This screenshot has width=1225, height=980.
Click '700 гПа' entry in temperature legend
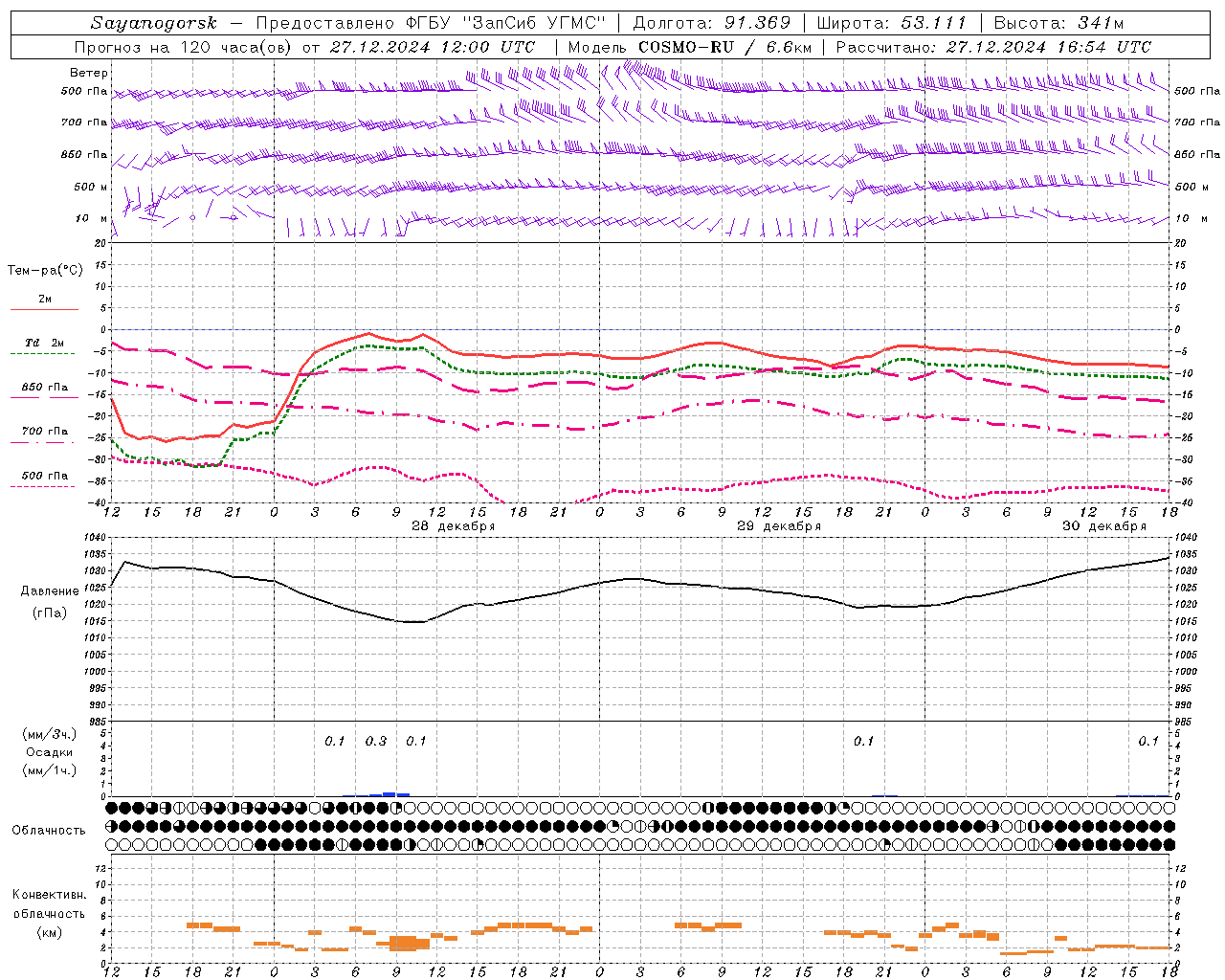(x=45, y=432)
